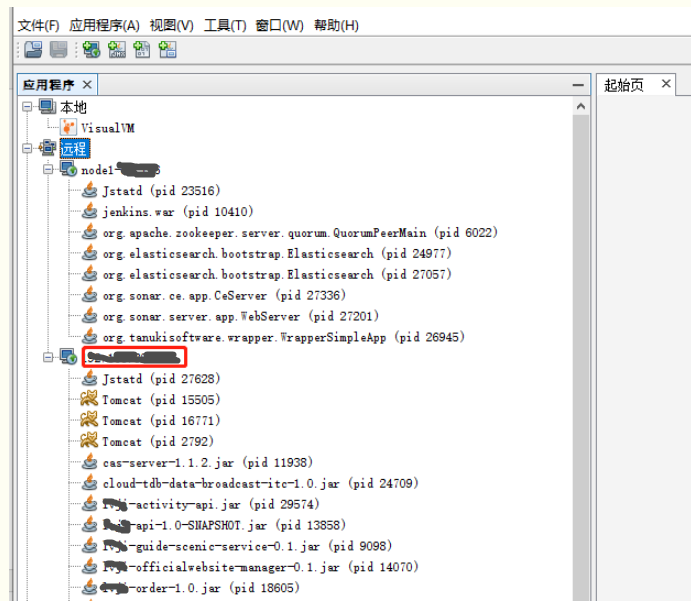Image resolution: width=691 pixels, height=601 pixels.
Task: Select Tomcat (pid 15505)
Action: click(161, 400)
